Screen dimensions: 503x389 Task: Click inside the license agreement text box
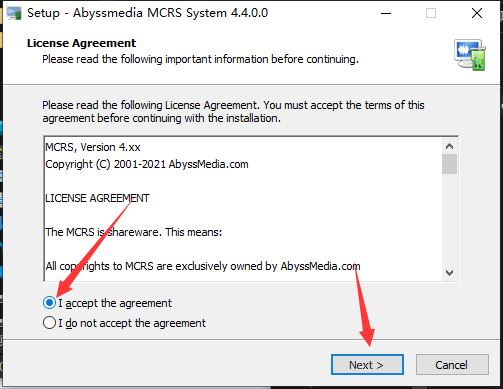(244, 209)
